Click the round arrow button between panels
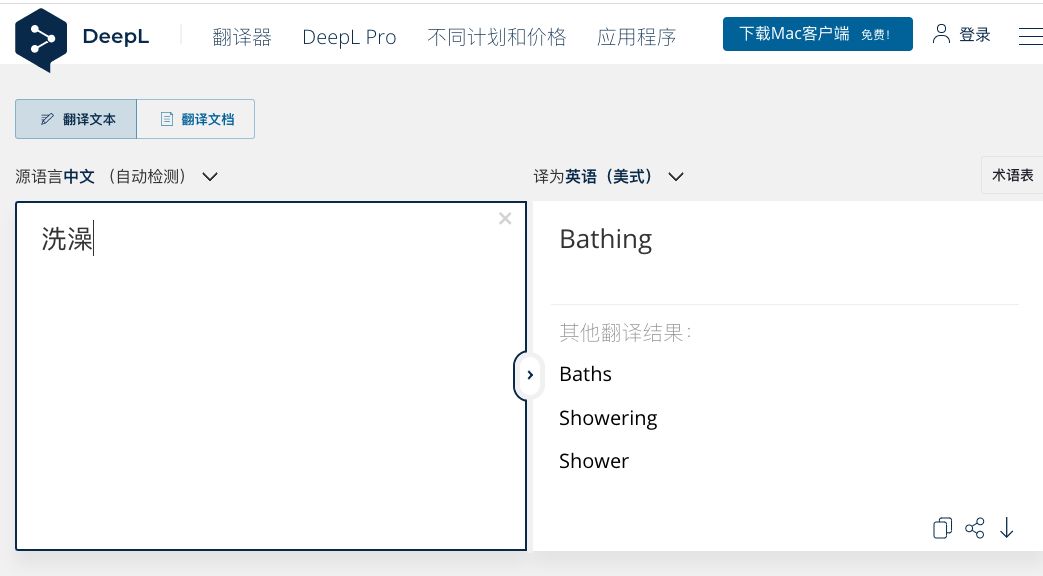 pyautogui.click(x=529, y=375)
